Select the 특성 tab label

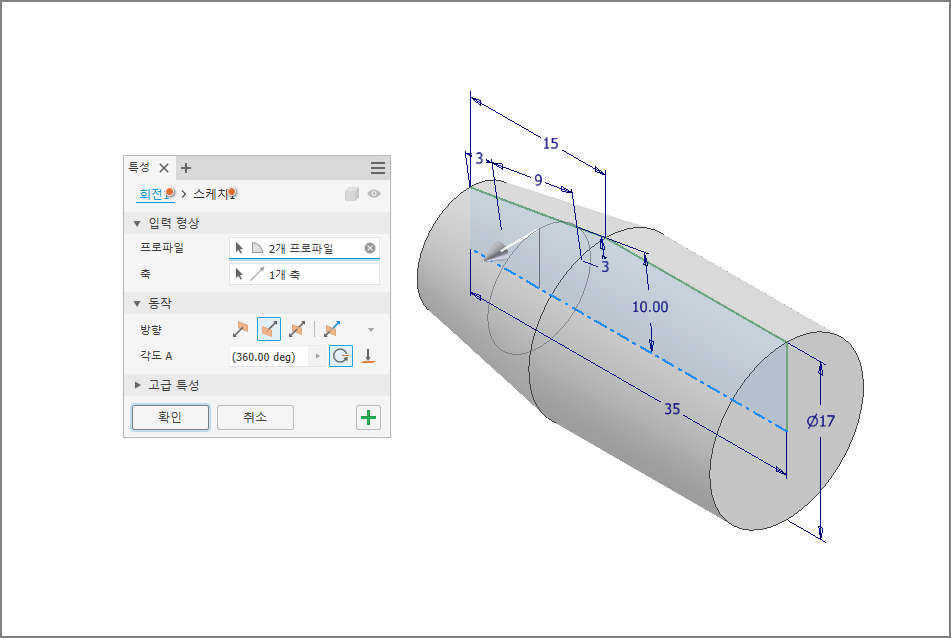coord(139,167)
